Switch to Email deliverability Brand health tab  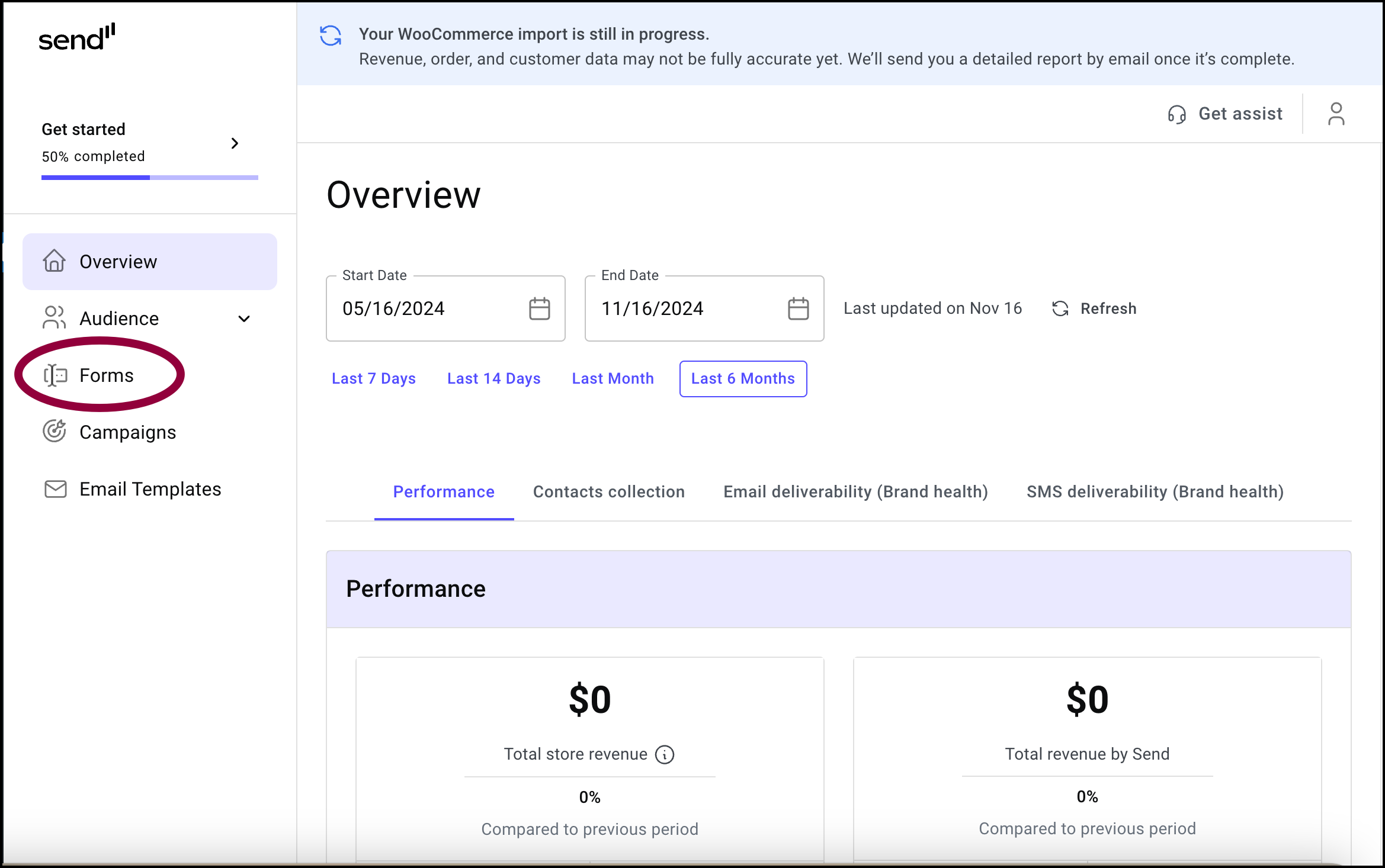point(855,491)
